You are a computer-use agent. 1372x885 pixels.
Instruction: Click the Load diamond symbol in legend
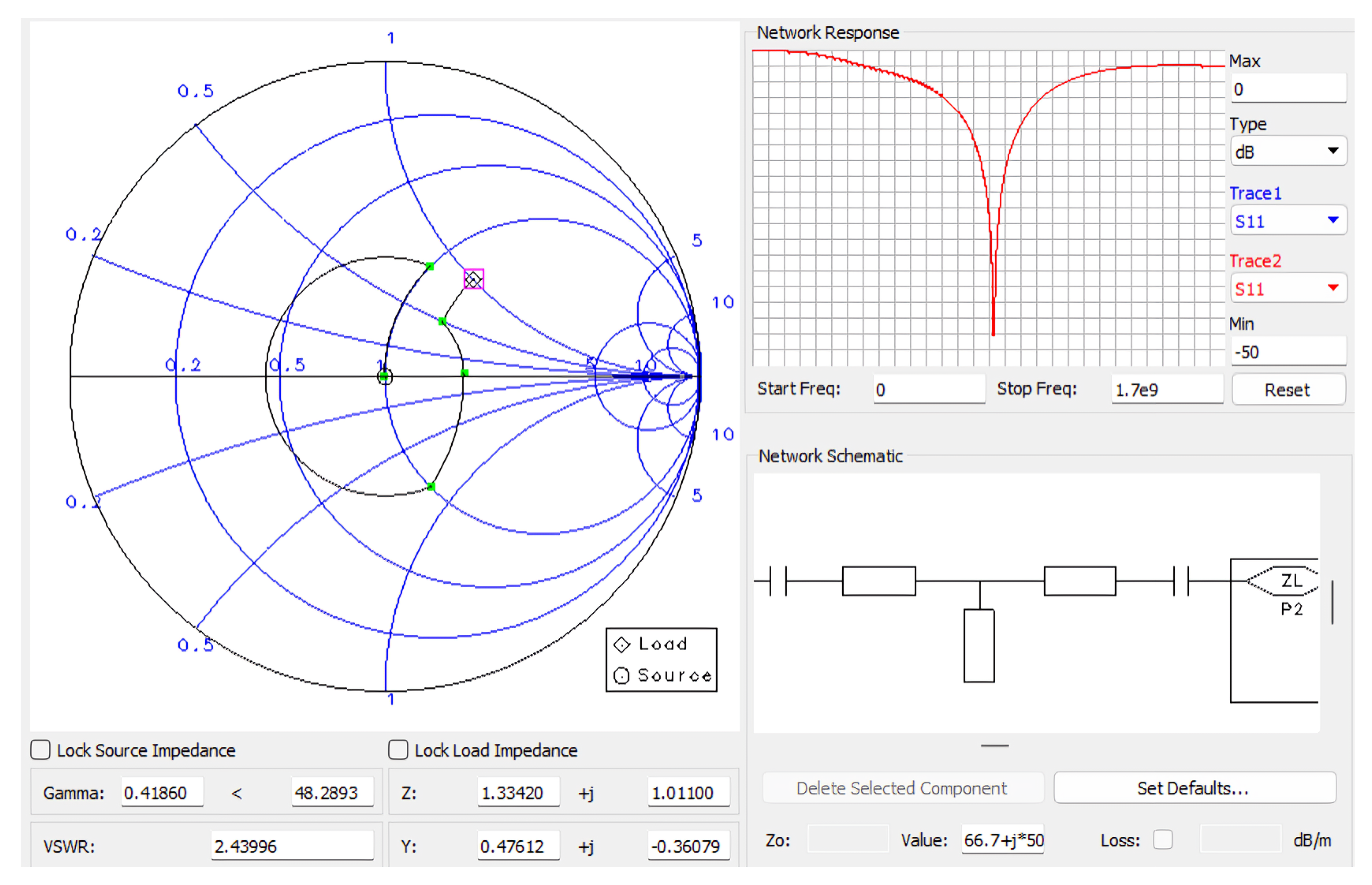tap(622, 645)
